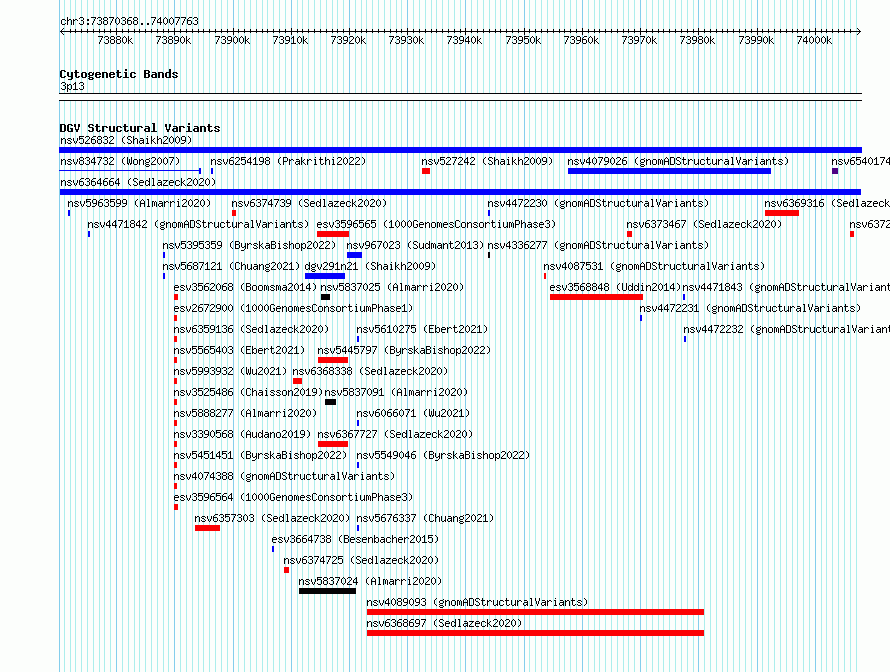Open nsv4079026 gnomAD variant label
890x672 pixels.
[678, 161]
